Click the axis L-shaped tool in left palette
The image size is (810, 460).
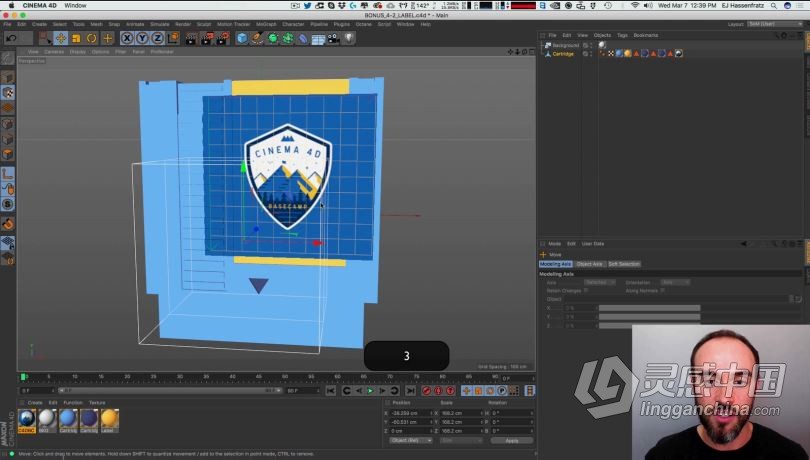[8, 174]
